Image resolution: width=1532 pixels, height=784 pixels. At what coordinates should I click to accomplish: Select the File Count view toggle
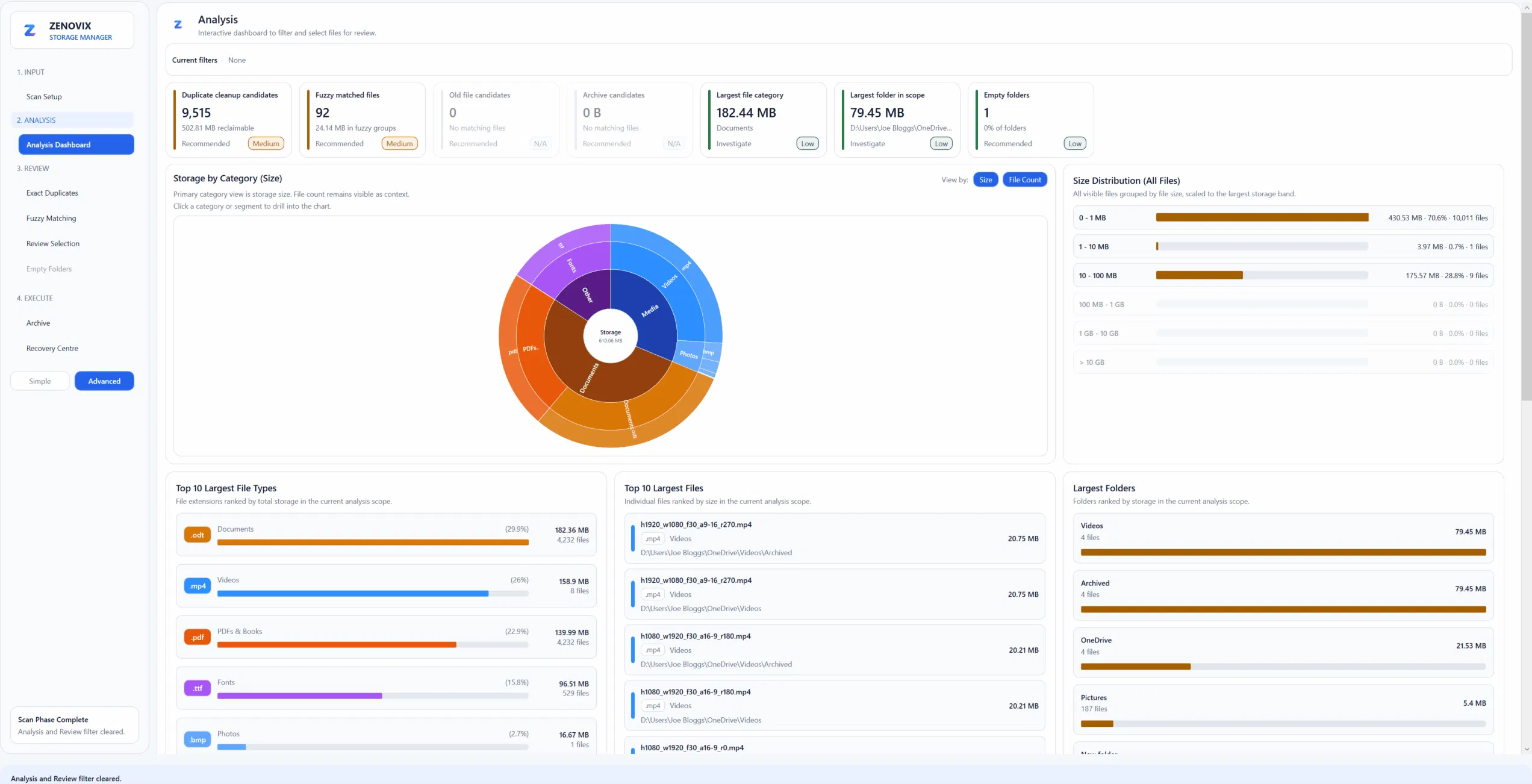point(1024,179)
